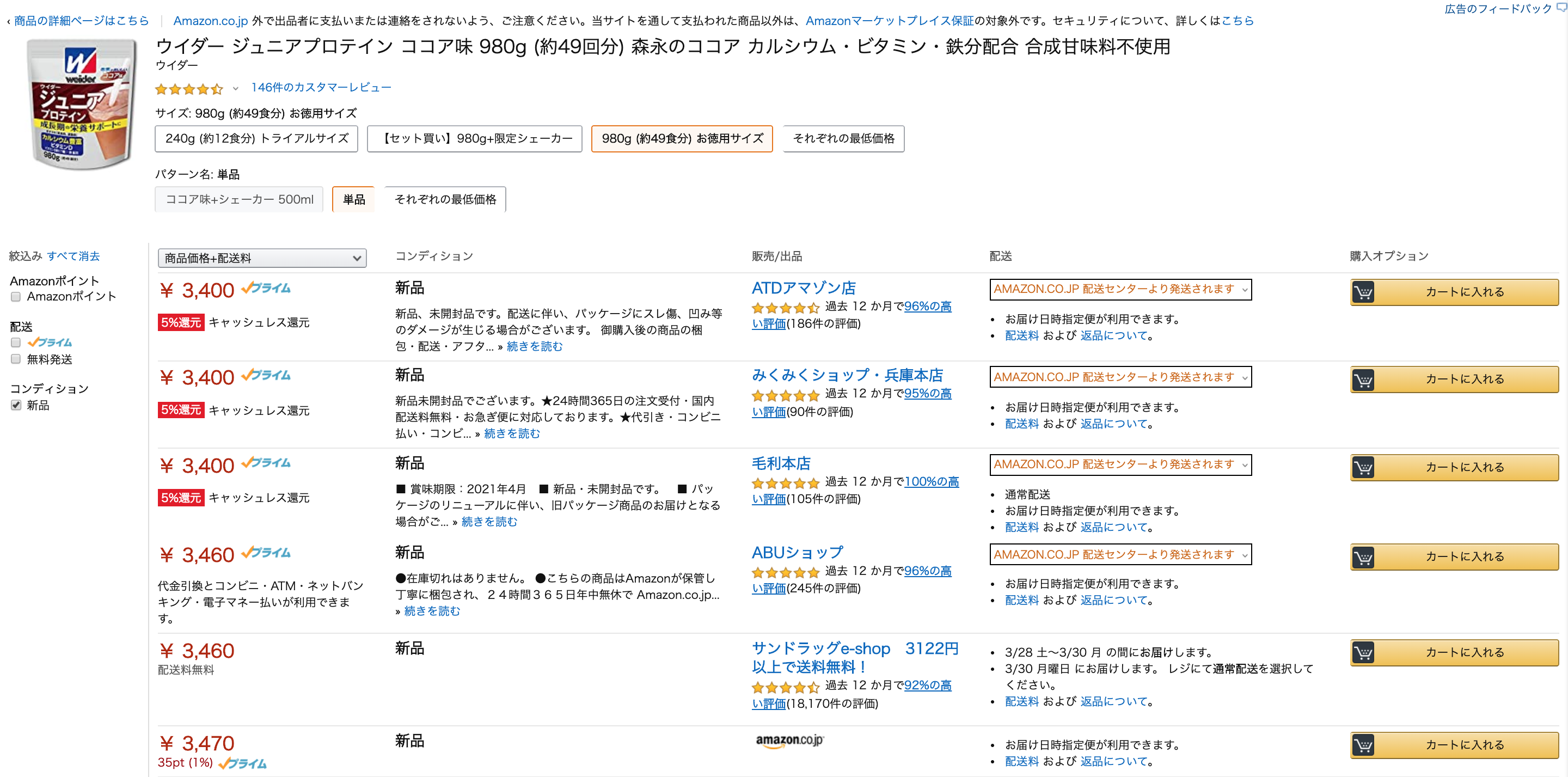Open 毛利本店 seller page

pyautogui.click(x=781, y=463)
